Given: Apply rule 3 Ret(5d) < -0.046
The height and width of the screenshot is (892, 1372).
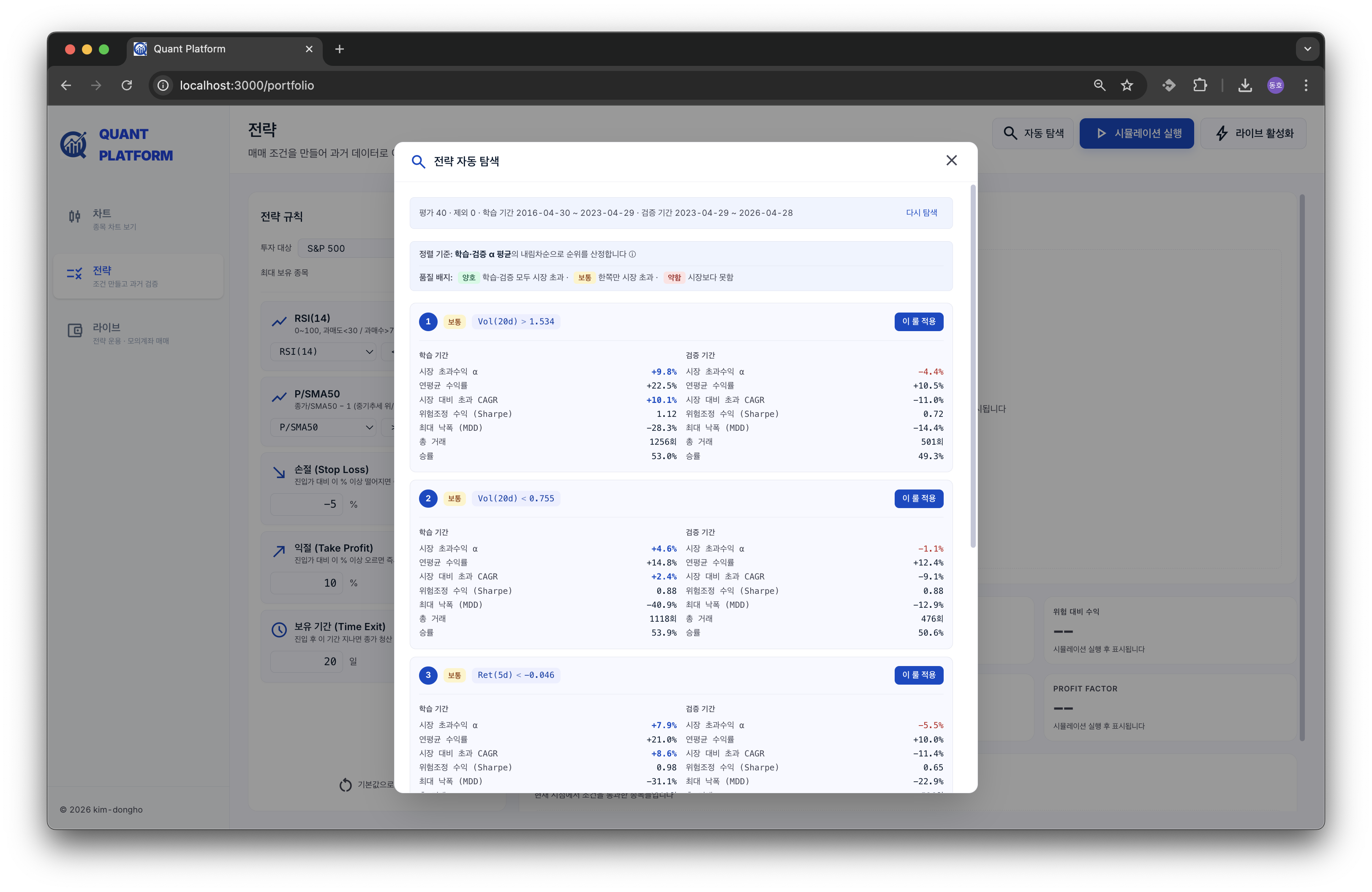Looking at the screenshot, I should 918,675.
